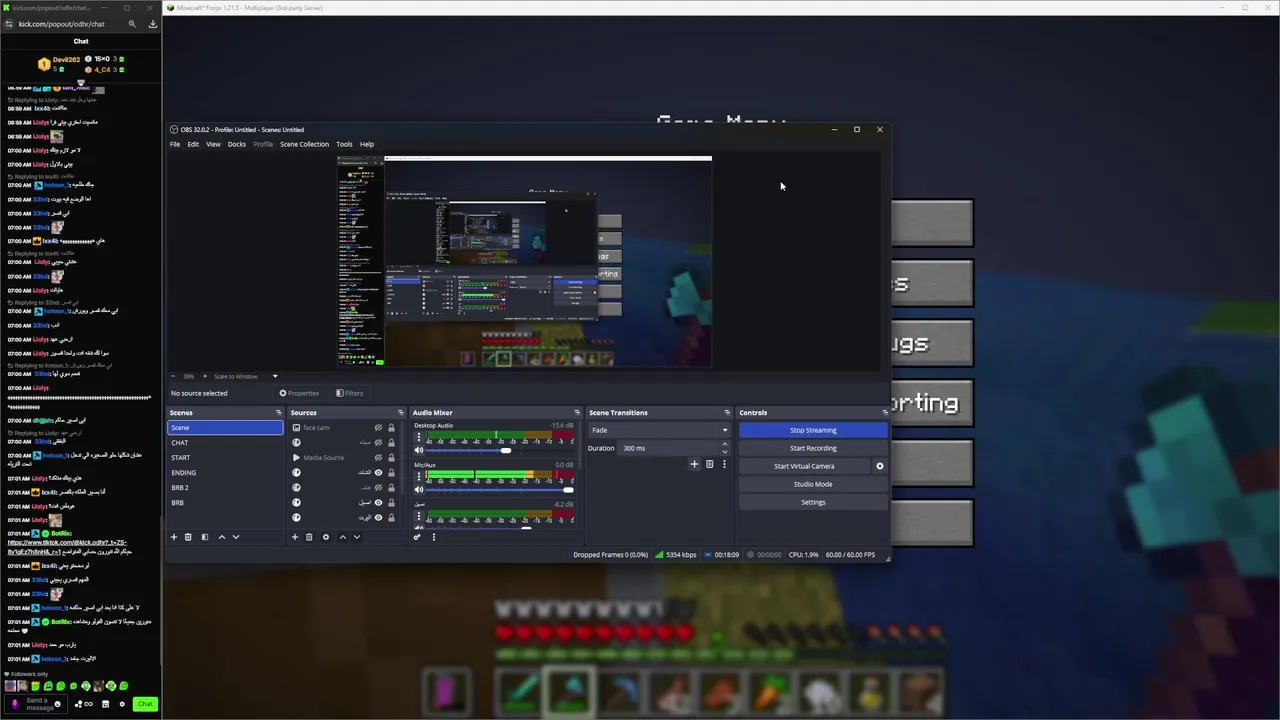Click Start Recording button
1280x720 pixels.
click(x=813, y=448)
